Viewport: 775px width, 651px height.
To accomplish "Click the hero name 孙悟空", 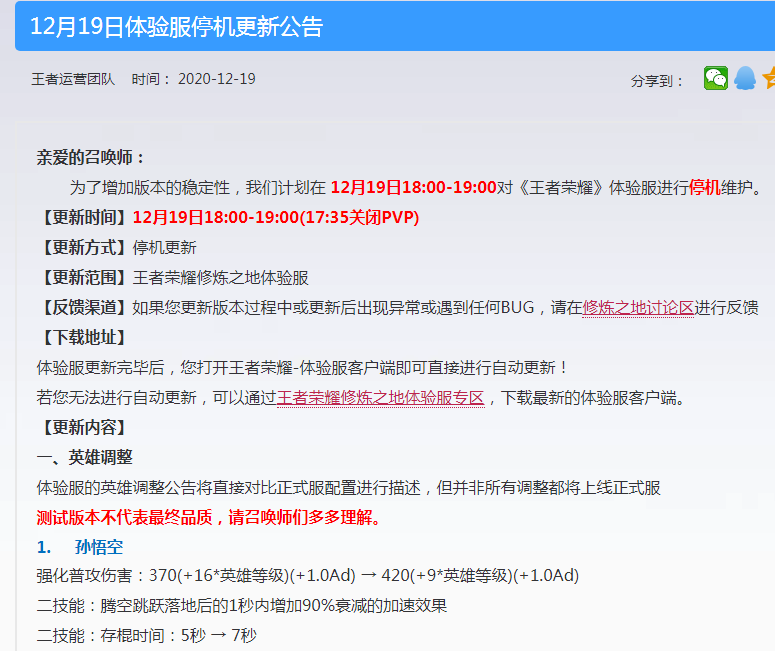I will click(x=99, y=547).
